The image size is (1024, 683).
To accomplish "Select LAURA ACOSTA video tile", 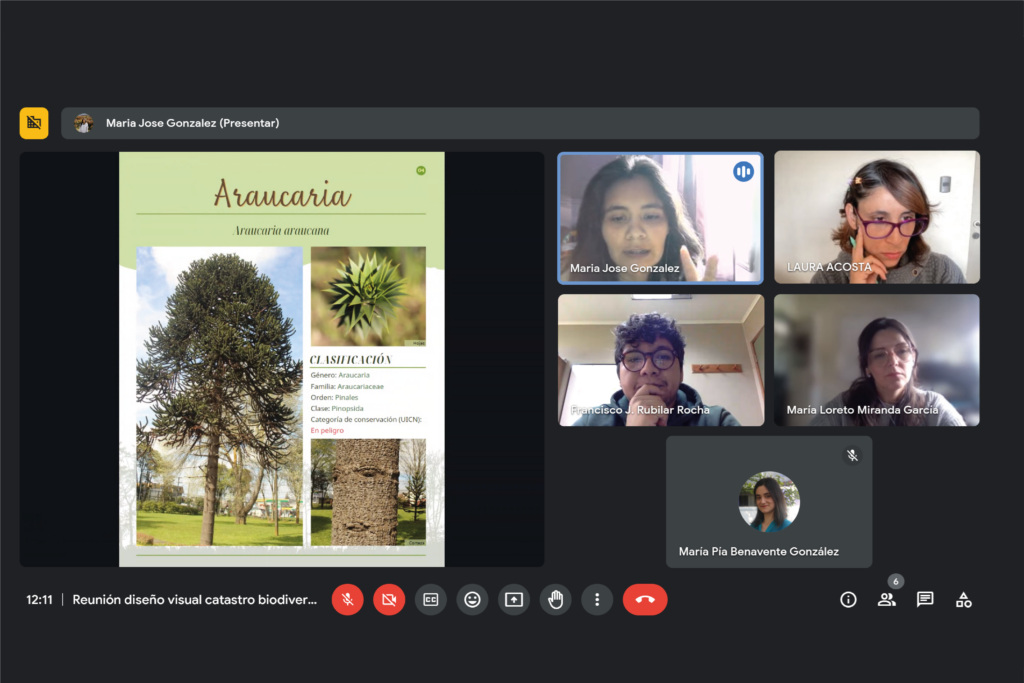I will [x=877, y=218].
